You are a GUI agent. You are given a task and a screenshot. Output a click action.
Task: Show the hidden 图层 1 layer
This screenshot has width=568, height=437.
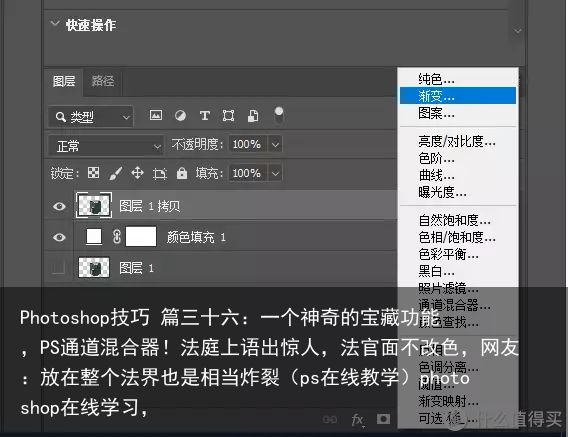(x=58, y=268)
